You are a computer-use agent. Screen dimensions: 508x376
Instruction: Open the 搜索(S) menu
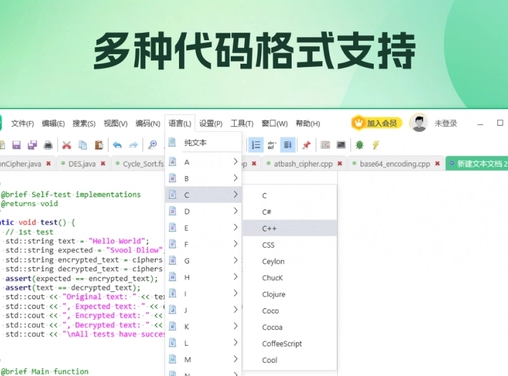point(84,124)
